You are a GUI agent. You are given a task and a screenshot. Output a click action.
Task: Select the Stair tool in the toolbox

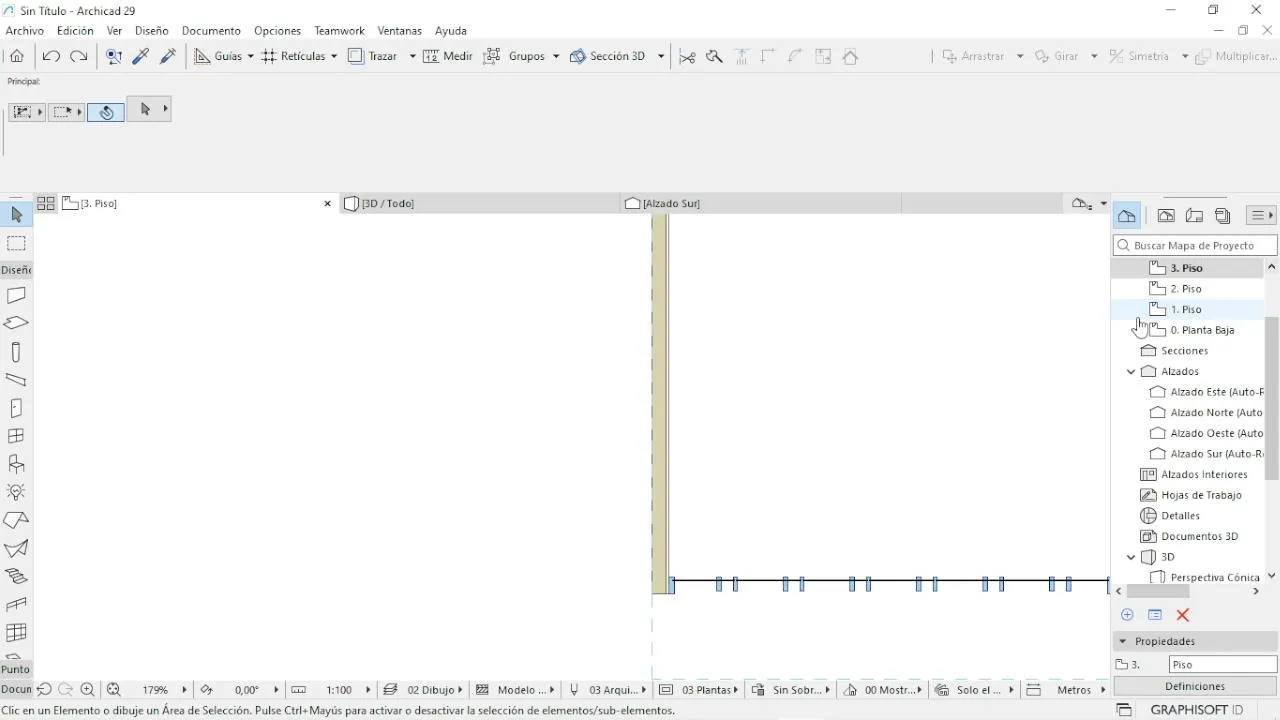tap(16, 576)
